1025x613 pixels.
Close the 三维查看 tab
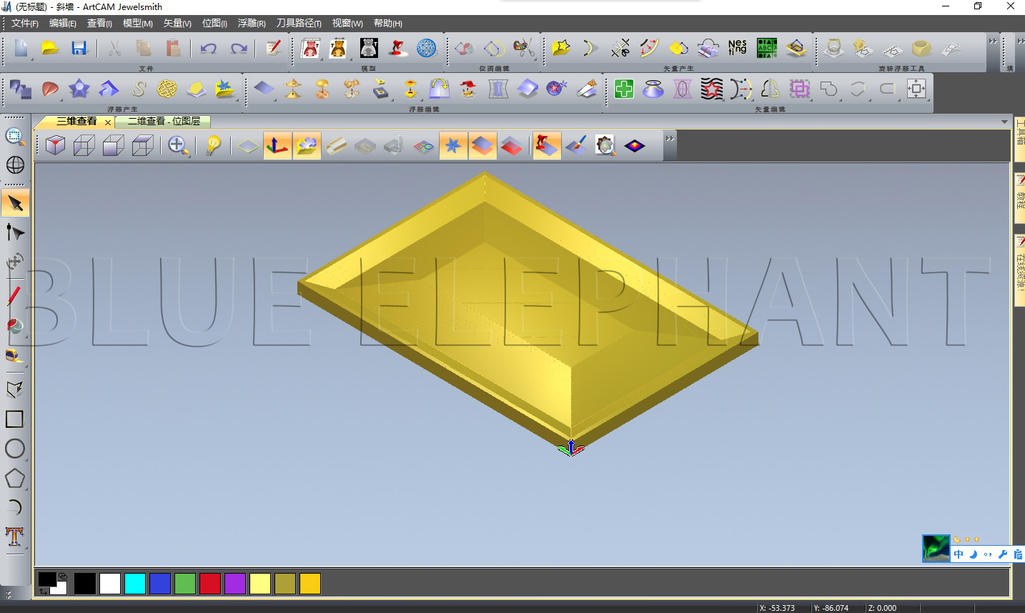[x=108, y=122]
